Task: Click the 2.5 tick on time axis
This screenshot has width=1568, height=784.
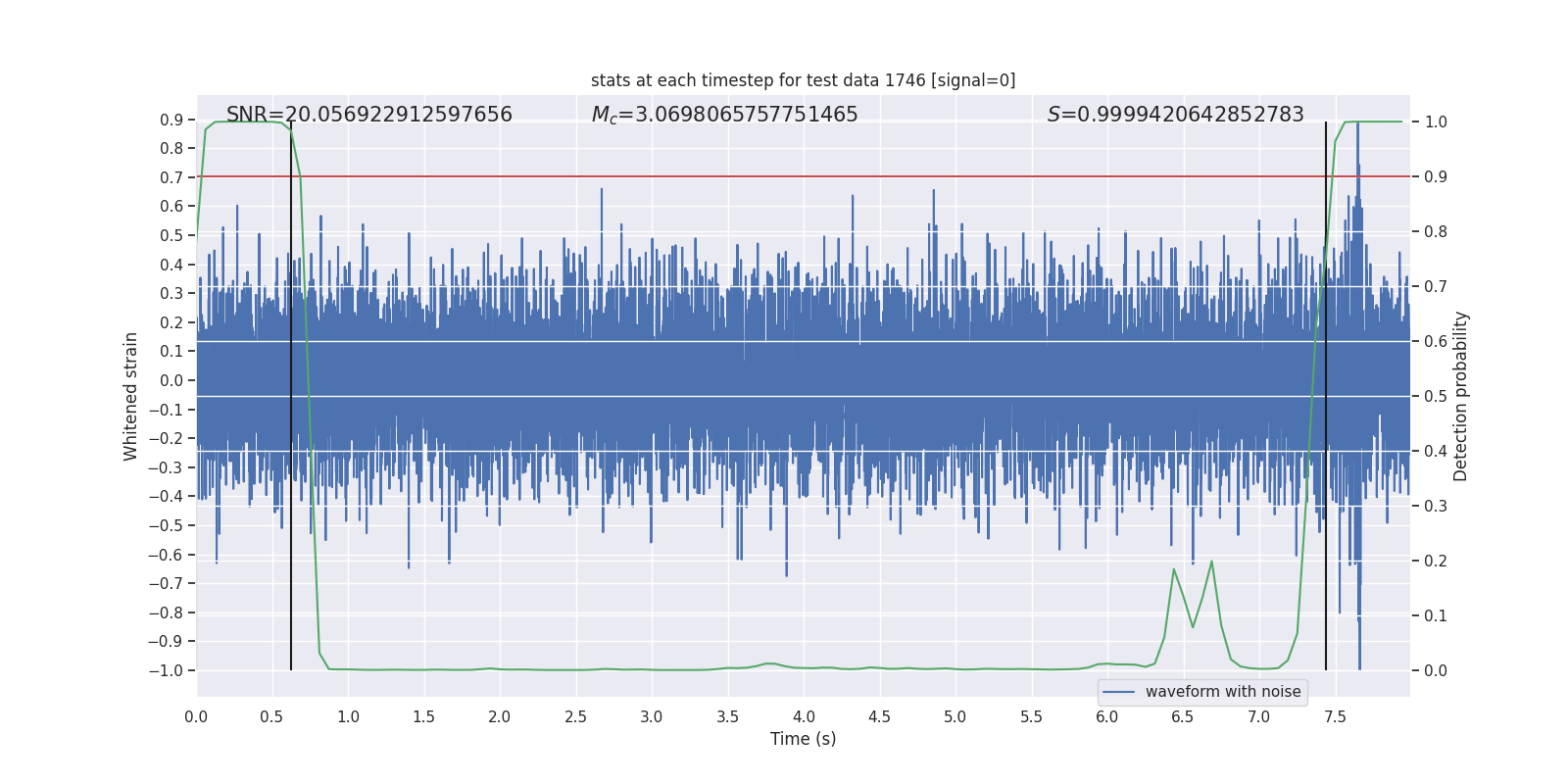Action: click(x=575, y=716)
